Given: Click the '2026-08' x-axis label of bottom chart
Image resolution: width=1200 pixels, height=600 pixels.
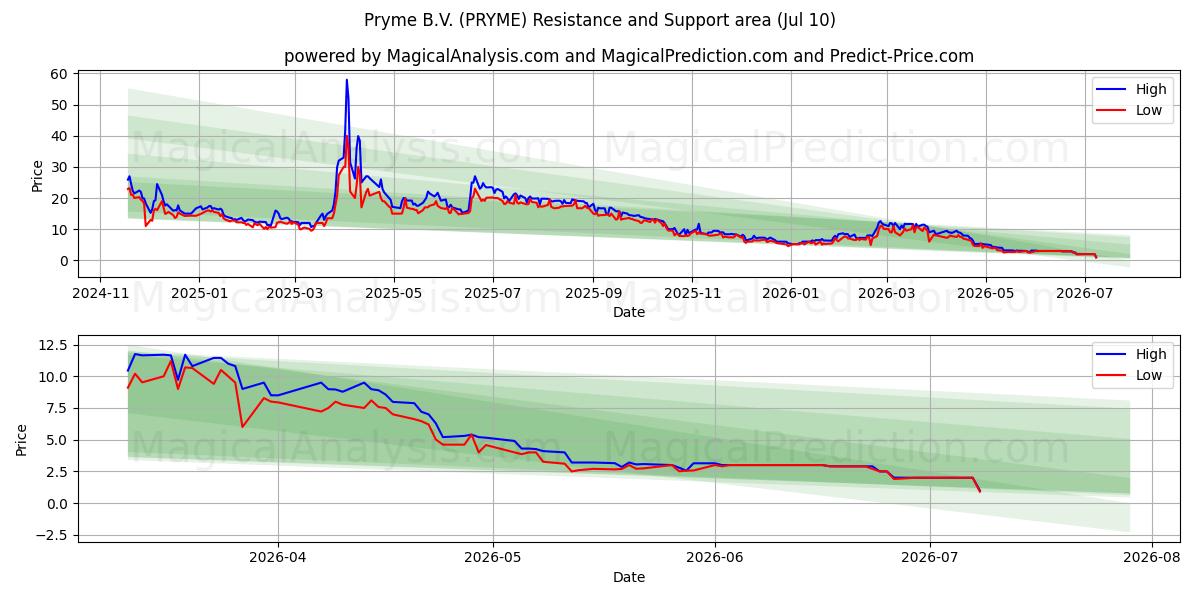Looking at the screenshot, I should click(x=1152, y=559).
